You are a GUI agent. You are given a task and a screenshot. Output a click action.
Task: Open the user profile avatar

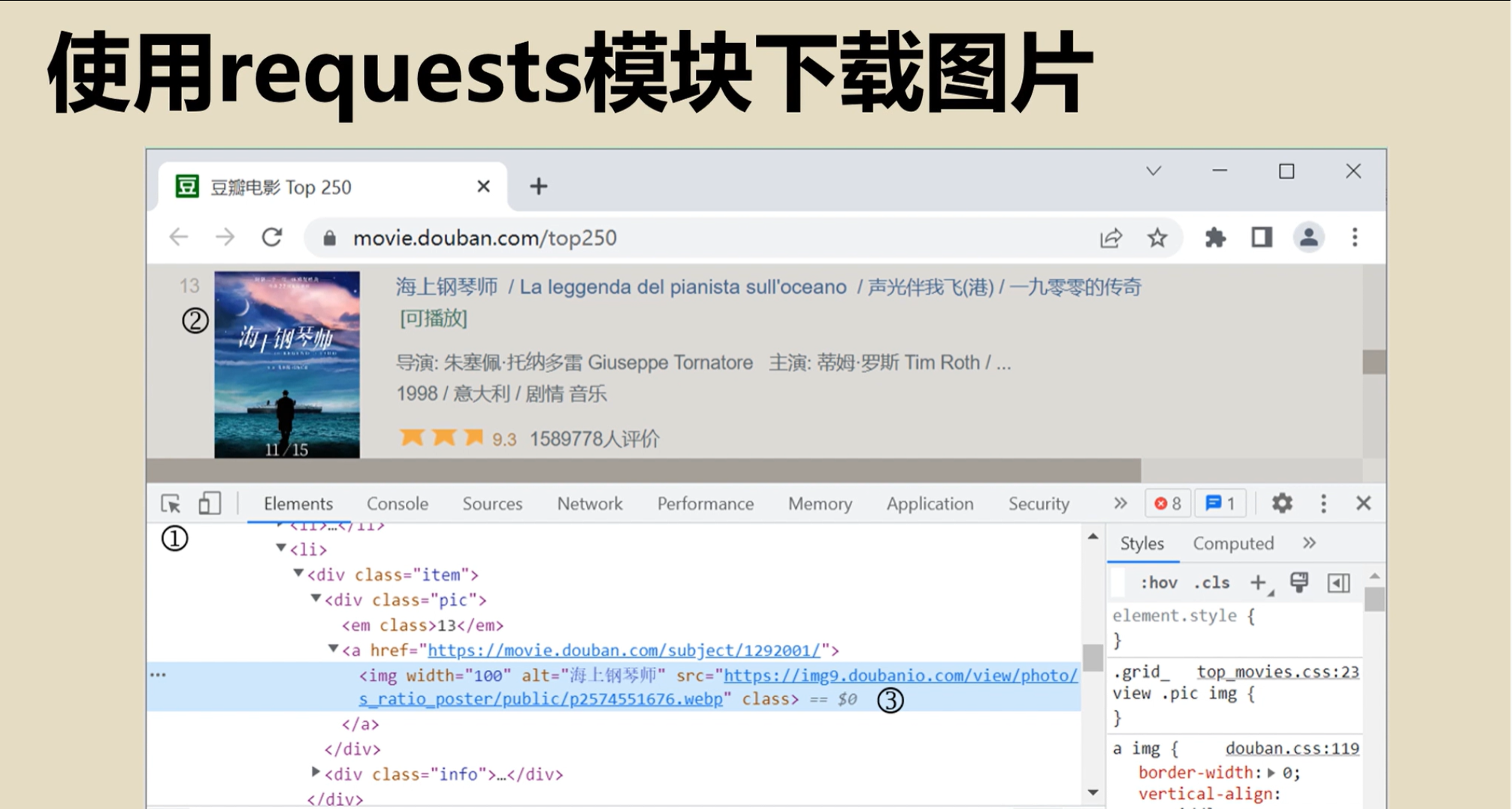[1308, 238]
